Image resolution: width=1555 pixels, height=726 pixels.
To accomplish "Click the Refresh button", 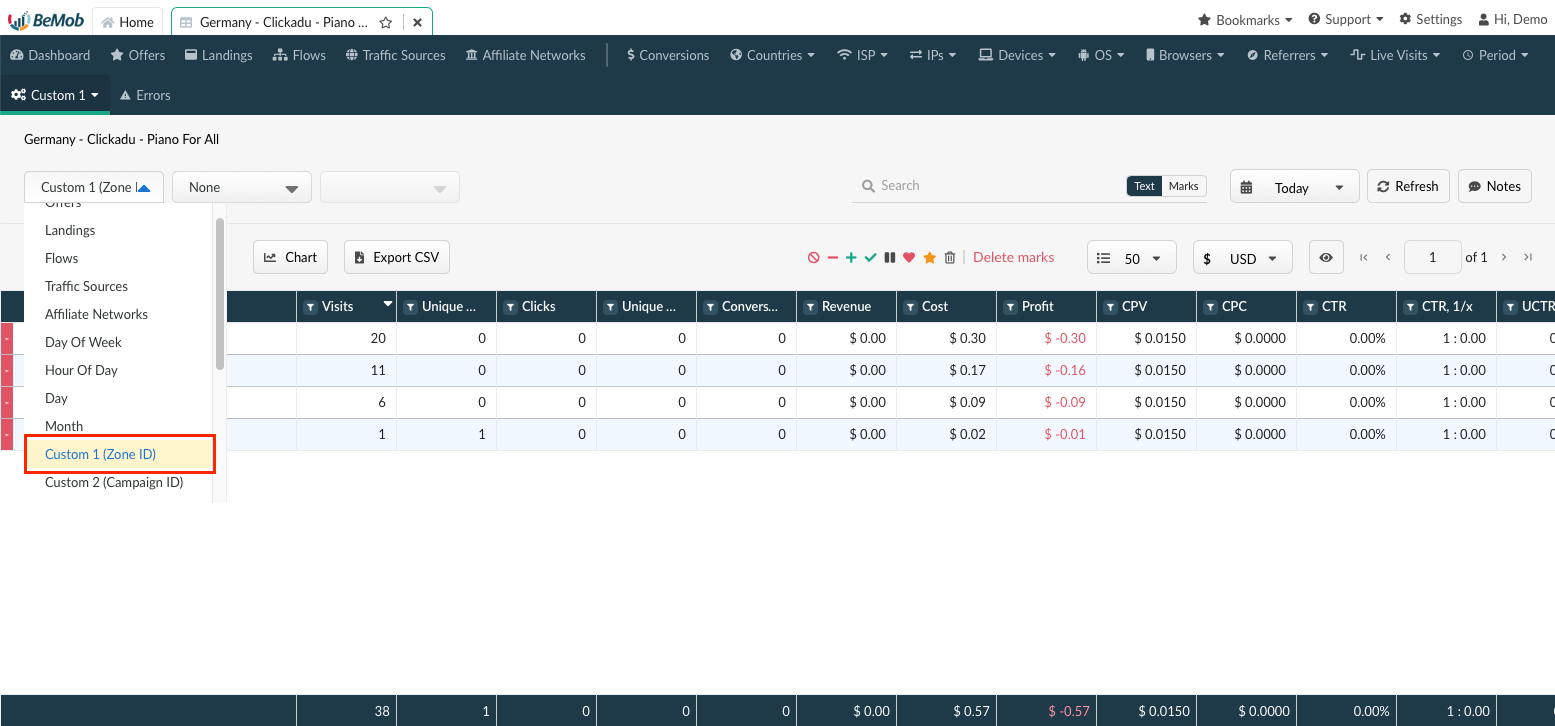I will coord(1408,186).
